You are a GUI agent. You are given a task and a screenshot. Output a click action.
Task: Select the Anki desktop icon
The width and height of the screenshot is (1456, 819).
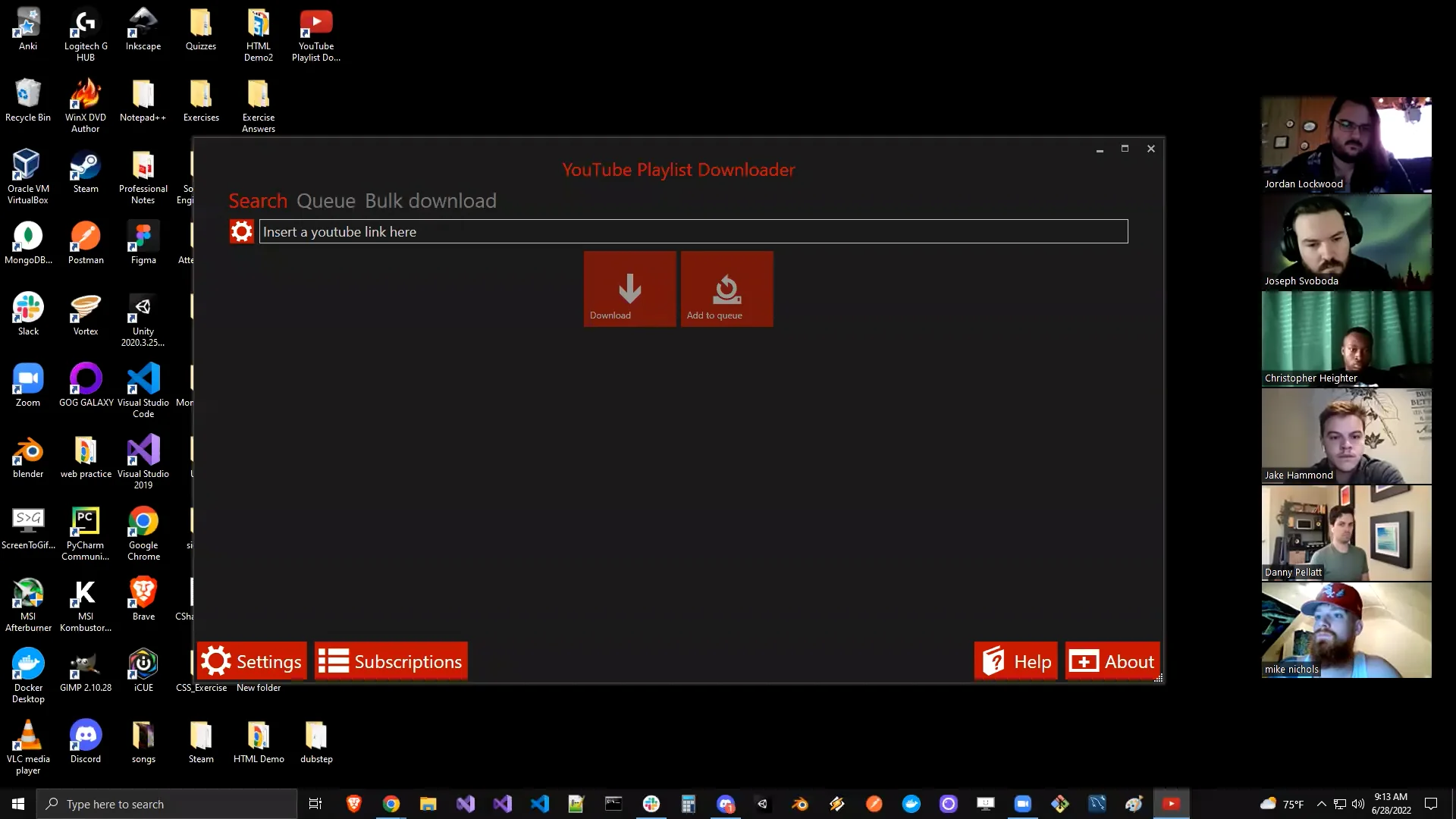point(28,30)
